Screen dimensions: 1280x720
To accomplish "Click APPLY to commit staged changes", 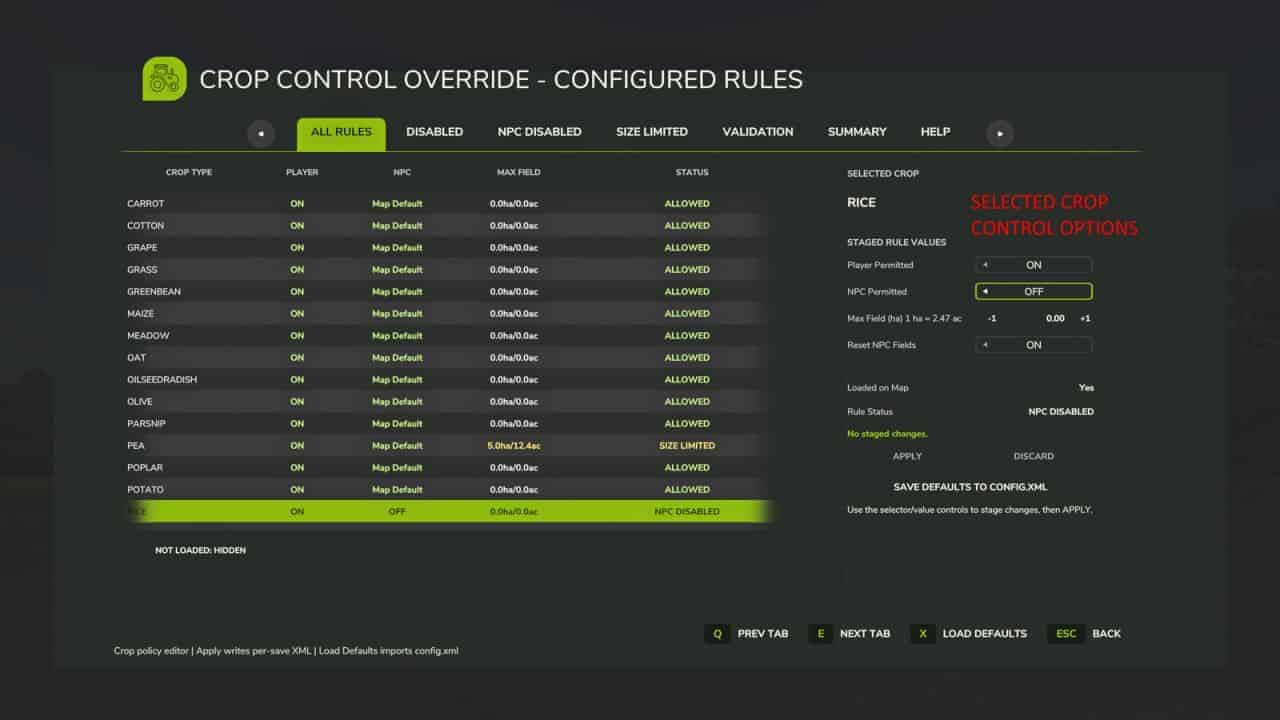I will pyautogui.click(x=907, y=456).
